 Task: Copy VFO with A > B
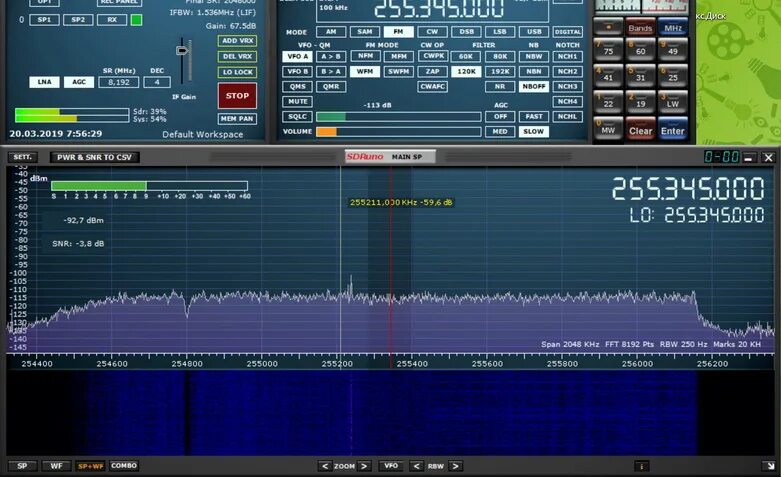click(x=331, y=56)
